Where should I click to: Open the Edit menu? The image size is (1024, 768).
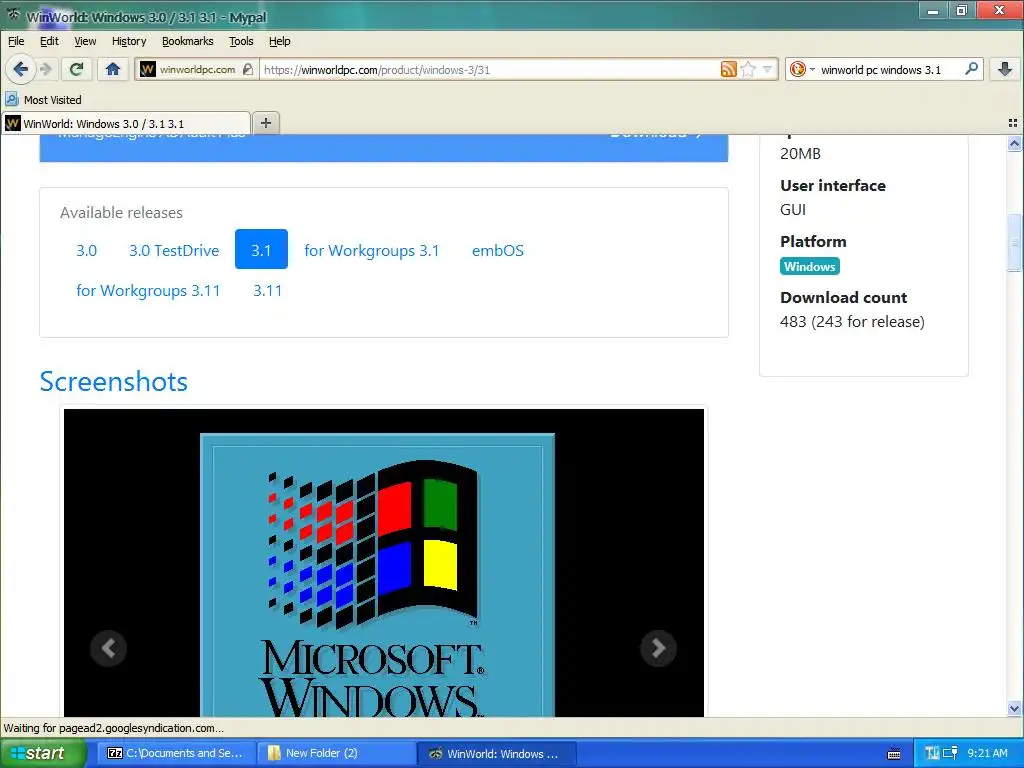[49, 41]
